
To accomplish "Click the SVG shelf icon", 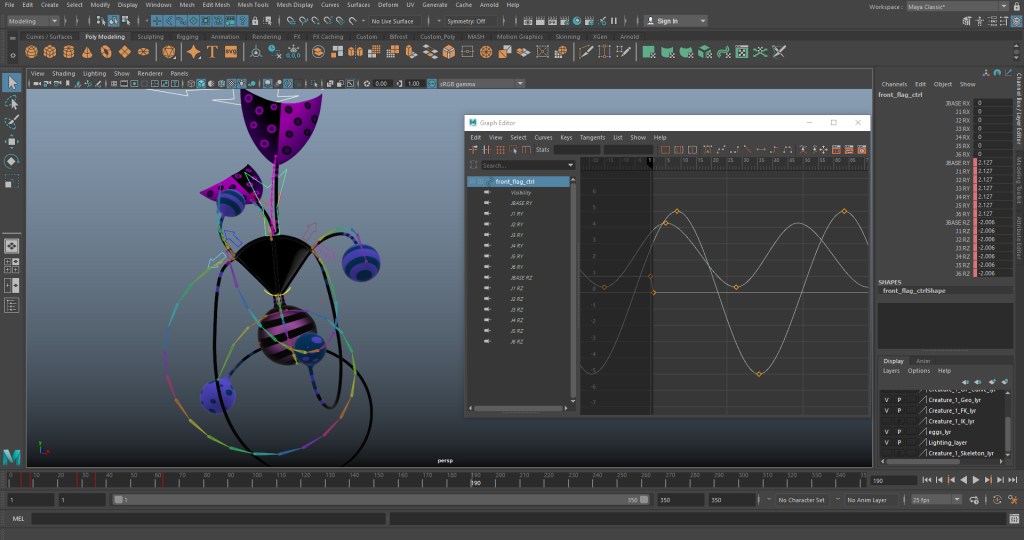I will pos(231,52).
